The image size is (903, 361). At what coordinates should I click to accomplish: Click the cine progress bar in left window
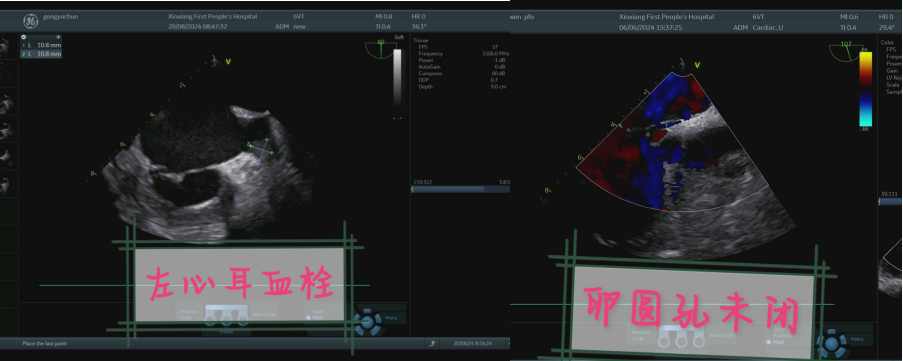pyautogui.click(x=461, y=189)
